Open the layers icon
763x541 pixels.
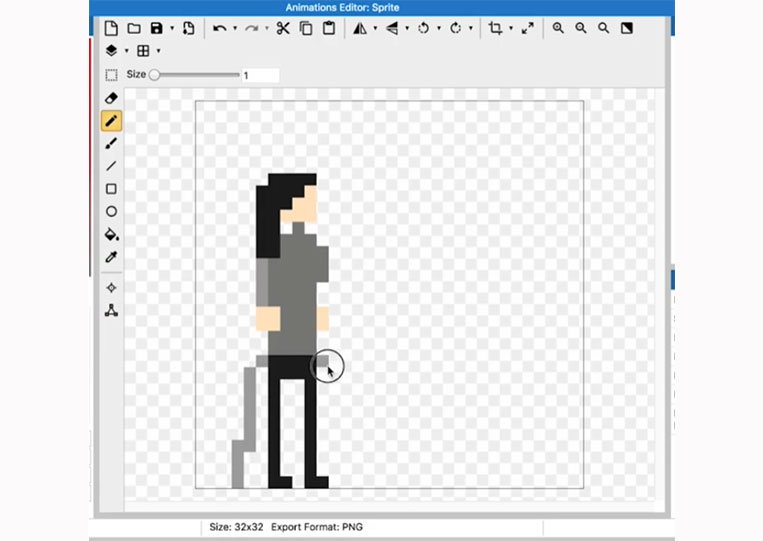(x=111, y=51)
